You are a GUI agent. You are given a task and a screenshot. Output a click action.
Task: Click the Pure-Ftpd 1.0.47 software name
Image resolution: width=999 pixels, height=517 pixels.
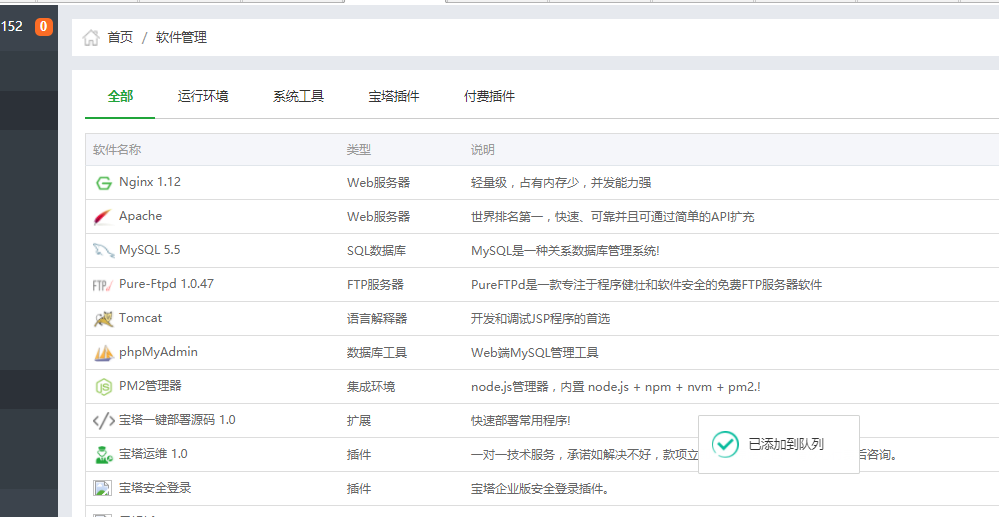[x=166, y=284]
